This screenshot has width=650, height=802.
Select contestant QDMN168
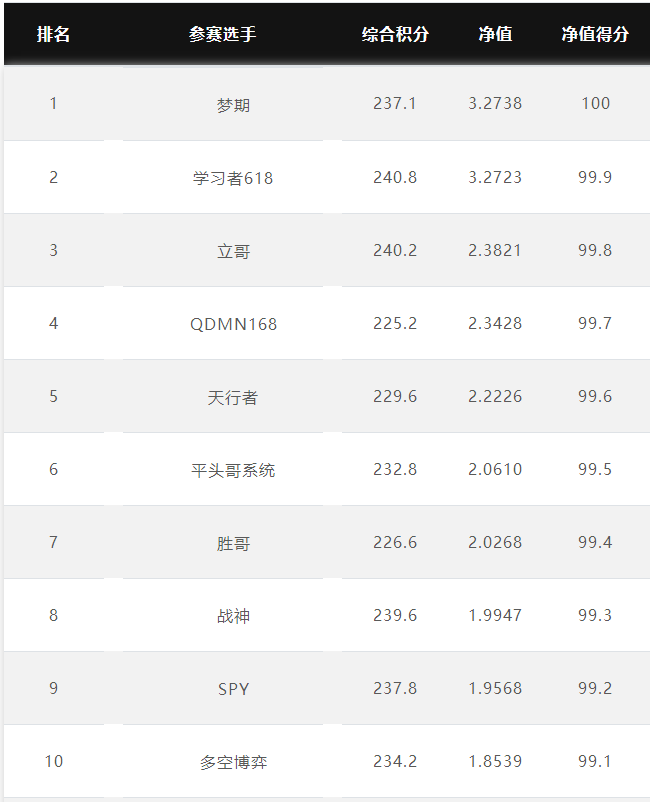pyautogui.click(x=233, y=324)
